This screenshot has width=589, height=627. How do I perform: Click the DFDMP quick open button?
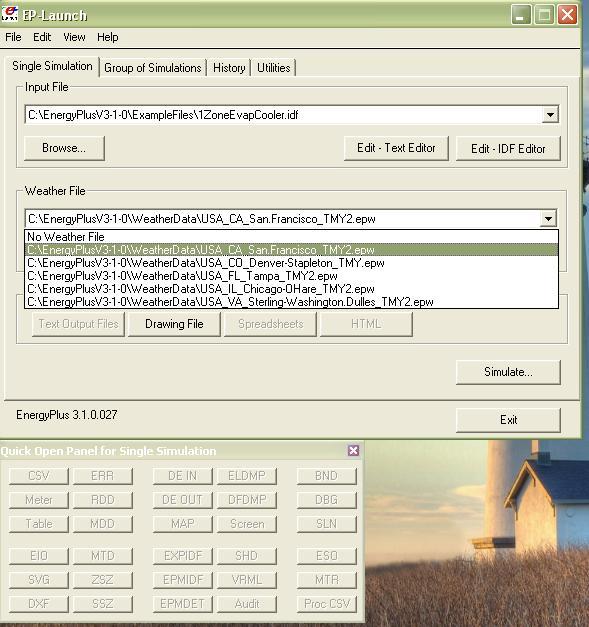tap(247, 500)
